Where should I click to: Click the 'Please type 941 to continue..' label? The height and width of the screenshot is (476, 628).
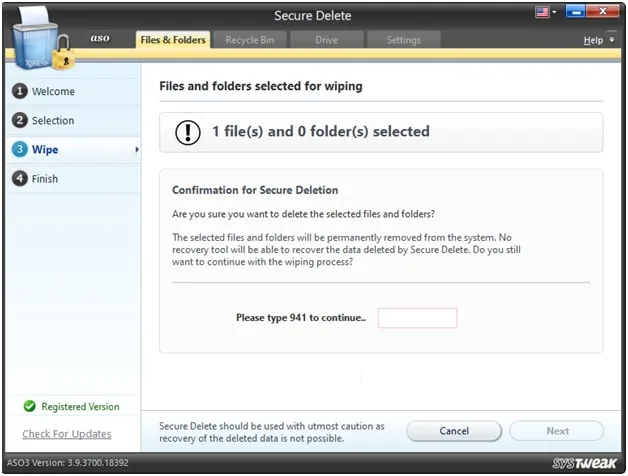coord(301,318)
